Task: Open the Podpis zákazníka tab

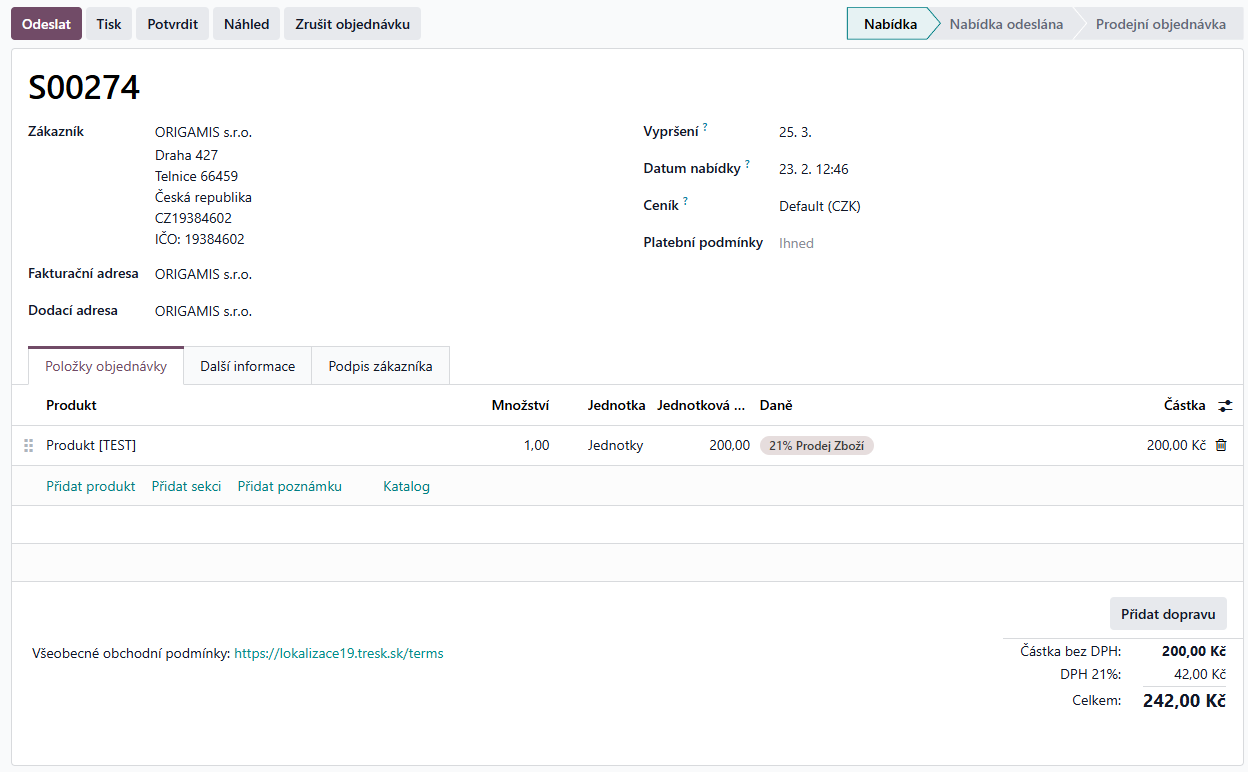Action: click(380, 366)
